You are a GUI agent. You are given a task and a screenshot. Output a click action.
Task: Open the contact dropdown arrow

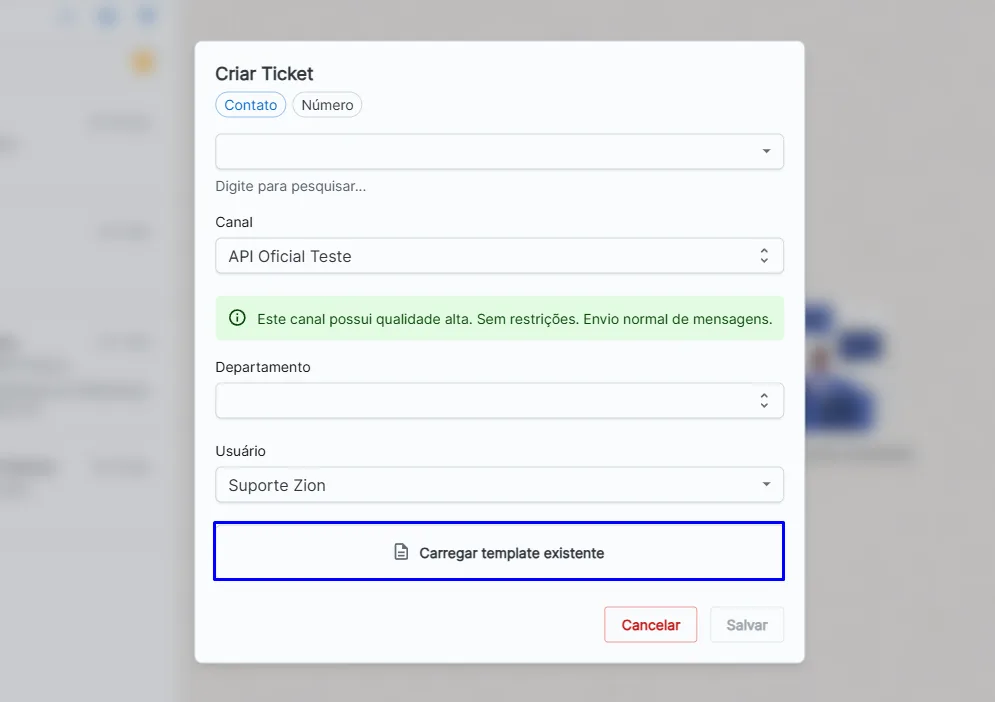766,151
